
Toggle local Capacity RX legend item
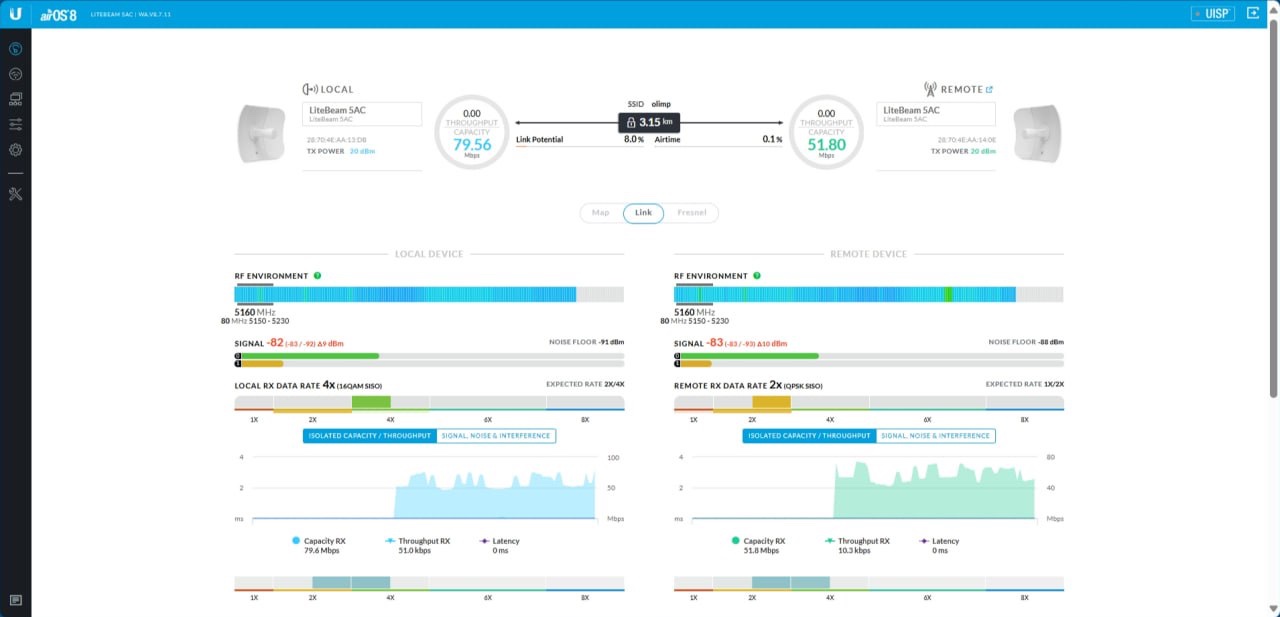(318, 545)
